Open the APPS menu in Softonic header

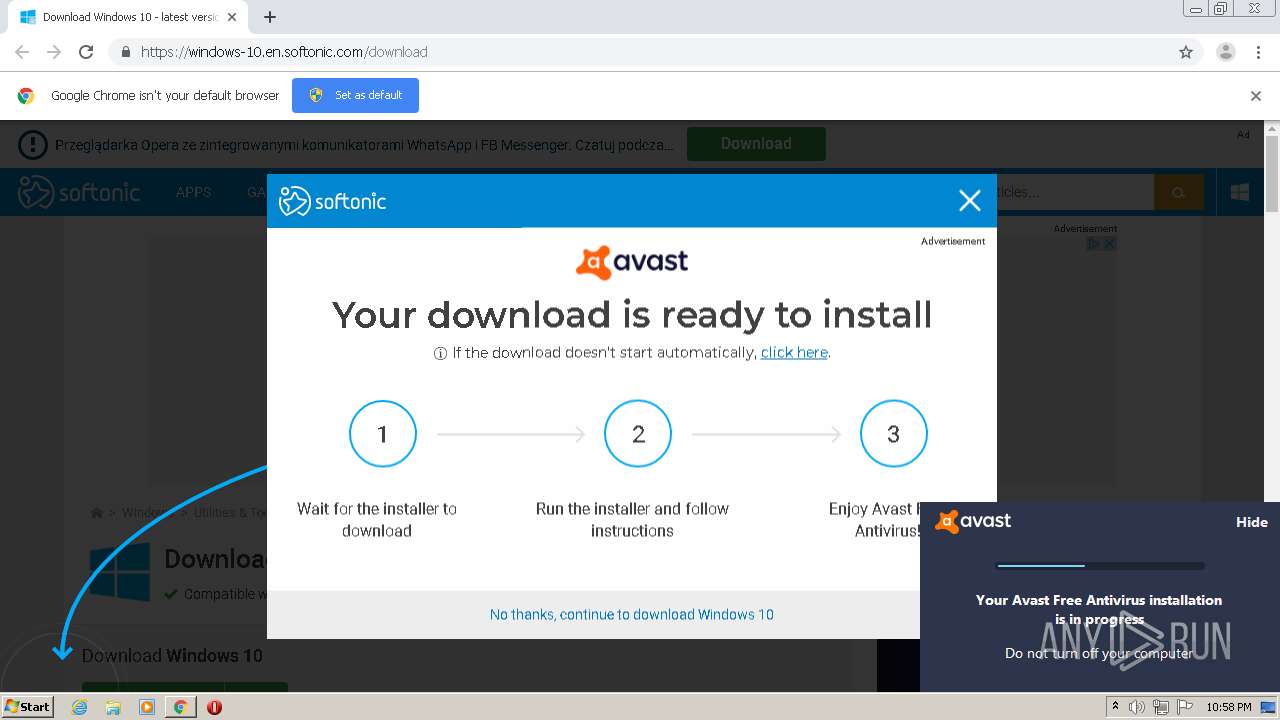tap(193, 192)
